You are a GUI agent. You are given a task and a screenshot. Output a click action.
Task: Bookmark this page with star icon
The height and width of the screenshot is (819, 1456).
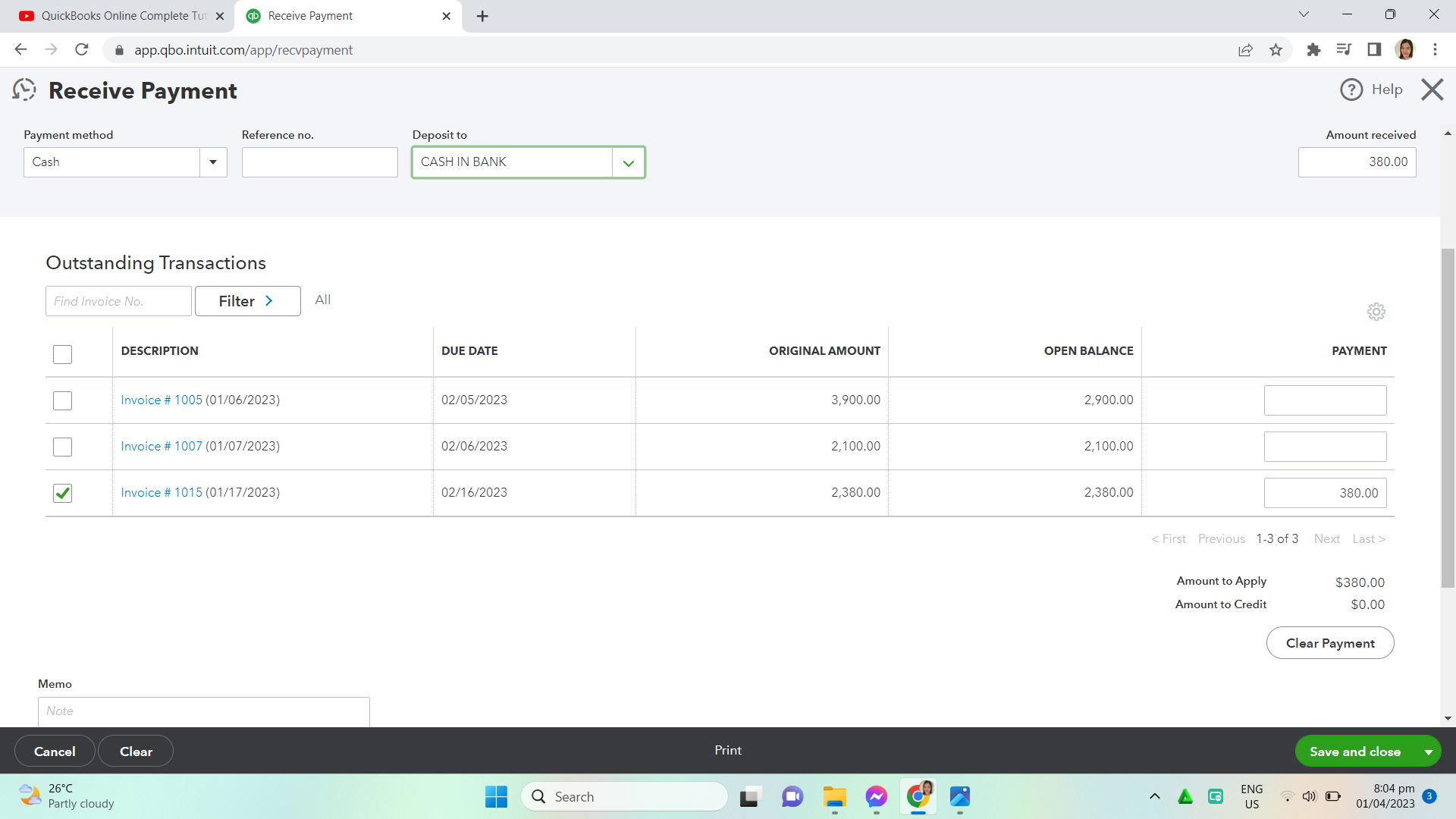click(1276, 50)
